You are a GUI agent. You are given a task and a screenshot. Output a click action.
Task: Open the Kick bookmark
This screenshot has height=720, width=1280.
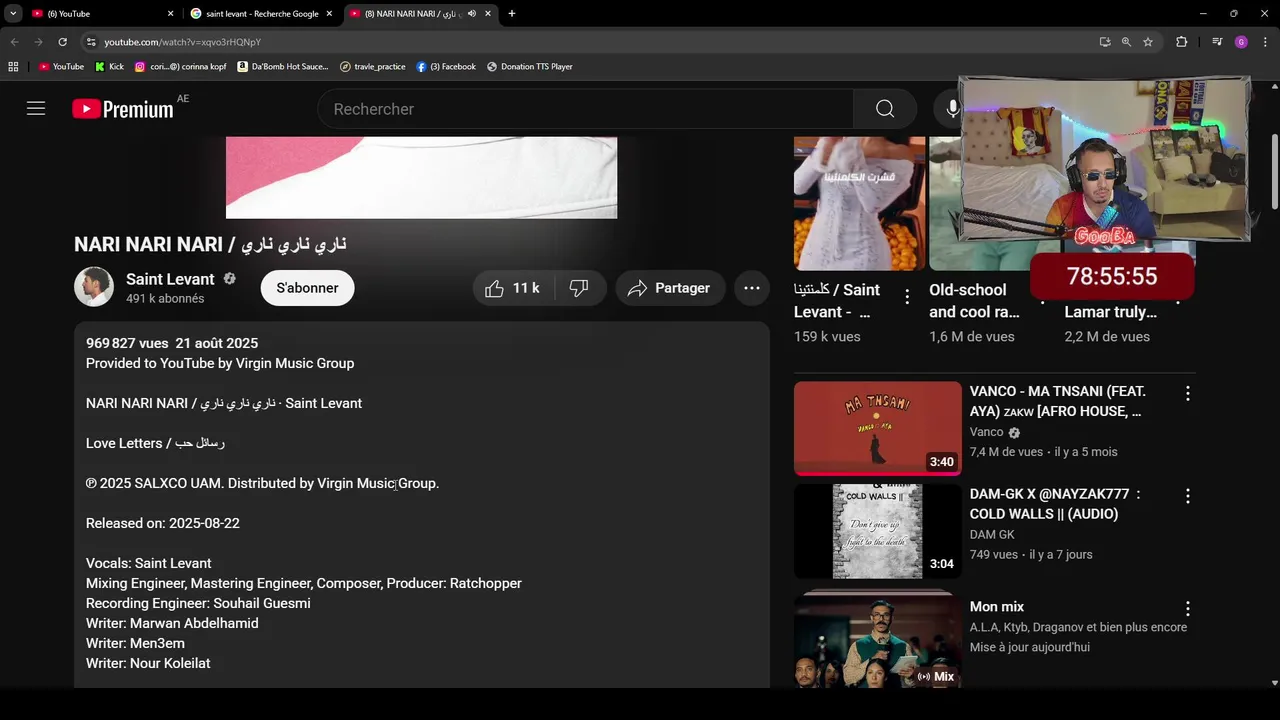[x=110, y=67]
